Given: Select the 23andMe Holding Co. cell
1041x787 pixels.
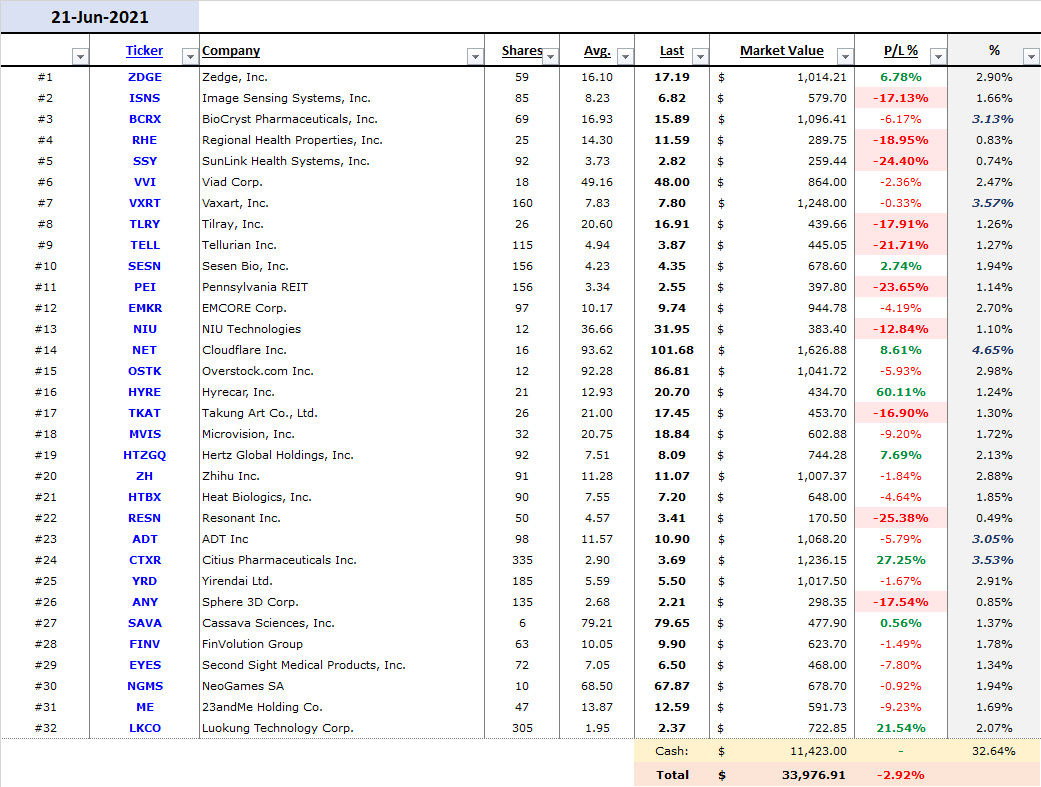Looking at the screenshot, I should (x=342, y=707).
